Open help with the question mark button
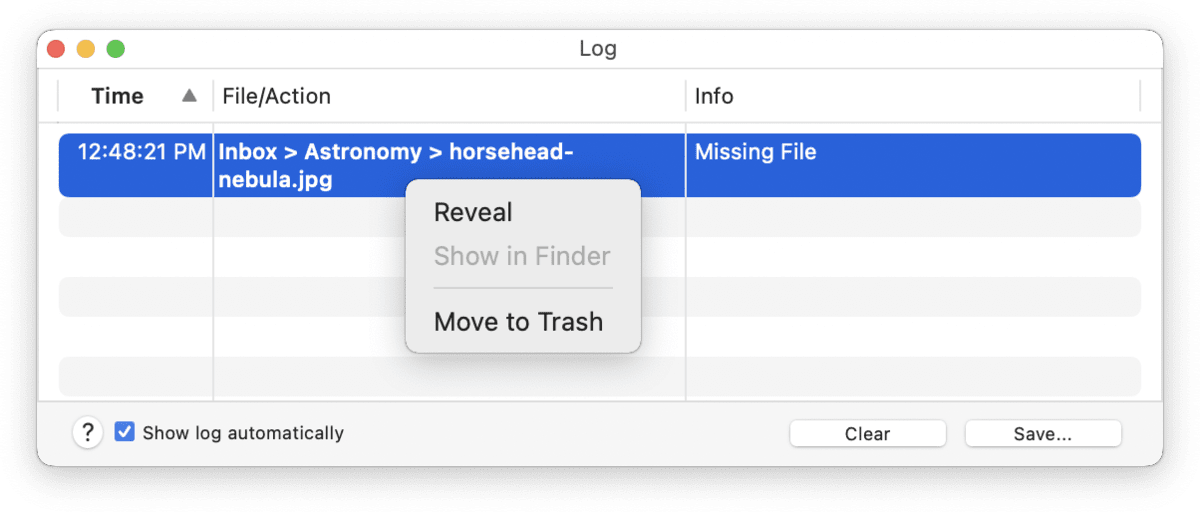Screen dimensions: 1200x512 coord(88,433)
